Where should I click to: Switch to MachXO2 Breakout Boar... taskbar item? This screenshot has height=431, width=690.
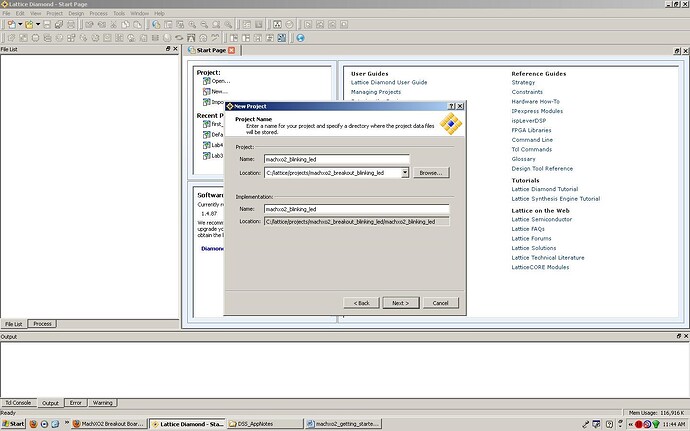(x=109, y=424)
